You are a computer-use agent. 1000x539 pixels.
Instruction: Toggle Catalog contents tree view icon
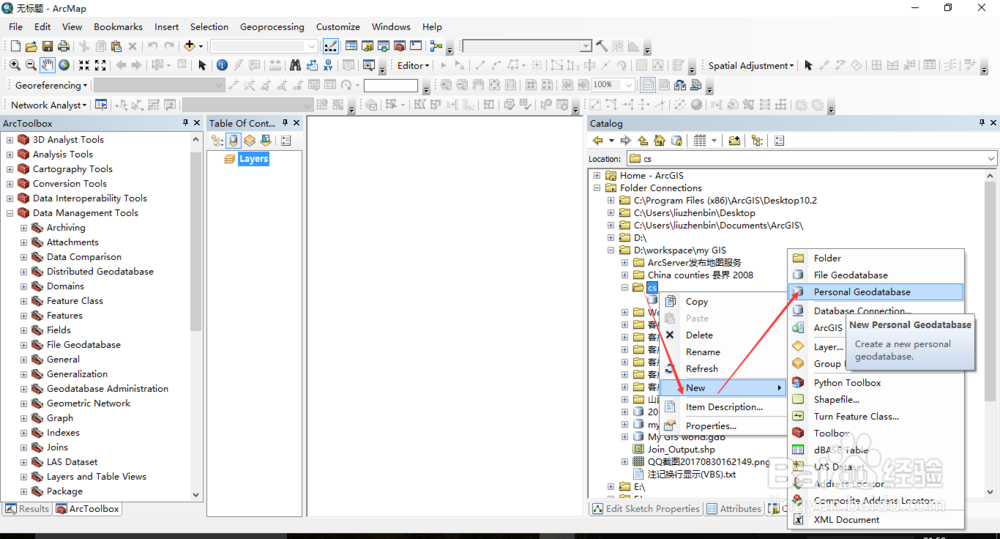pyautogui.click(x=757, y=140)
